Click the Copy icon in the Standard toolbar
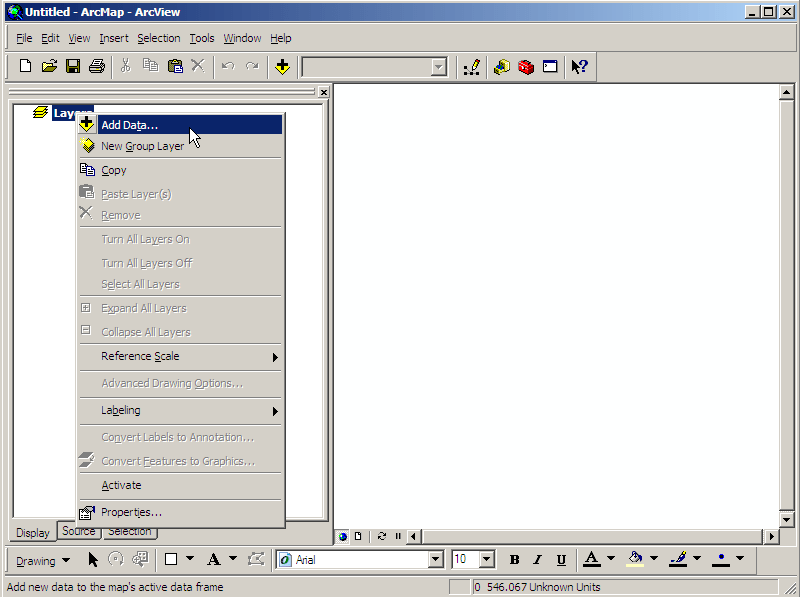This screenshot has height=597, width=800. click(x=150, y=66)
